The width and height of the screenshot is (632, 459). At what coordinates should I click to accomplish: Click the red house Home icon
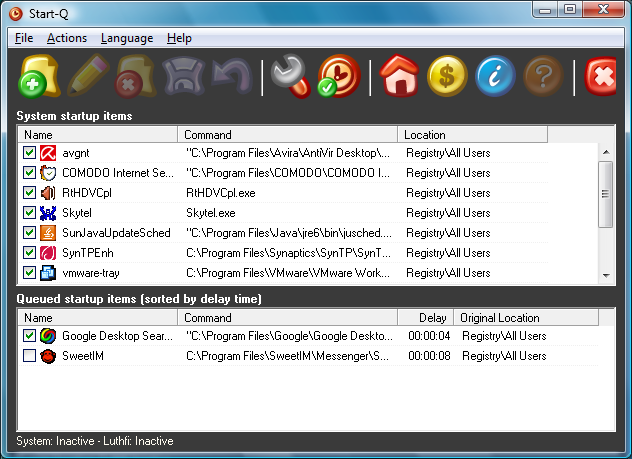tap(399, 75)
